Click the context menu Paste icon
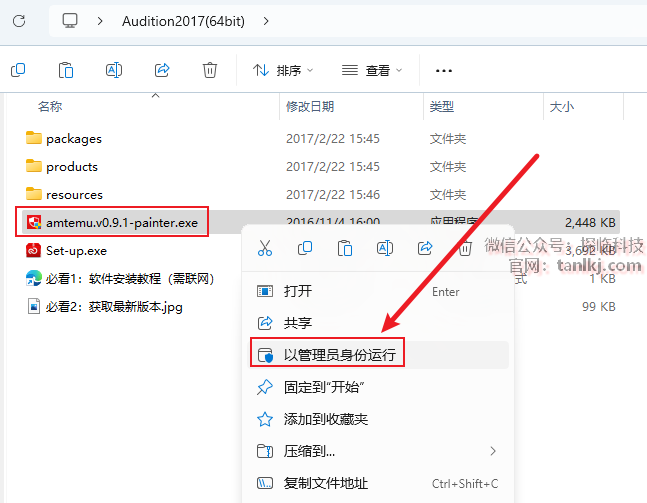The image size is (647, 503). click(345, 248)
